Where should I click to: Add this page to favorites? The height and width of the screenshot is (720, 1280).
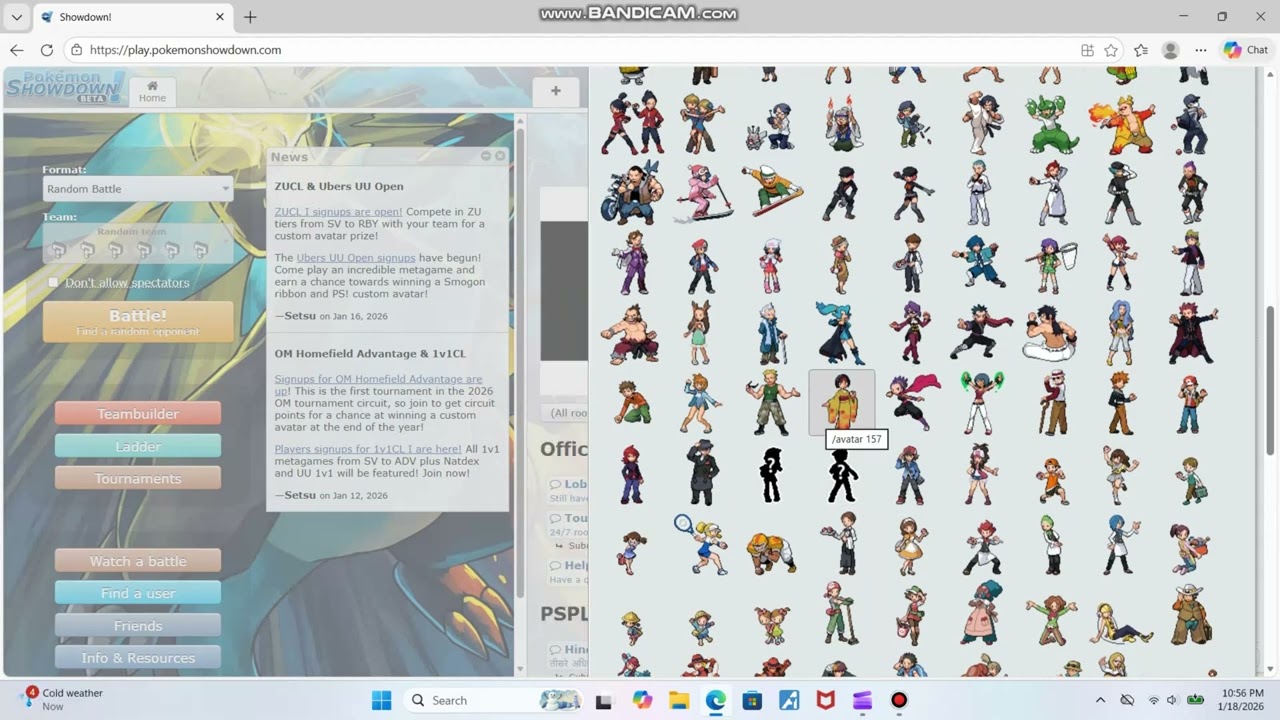pos(1111,50)
